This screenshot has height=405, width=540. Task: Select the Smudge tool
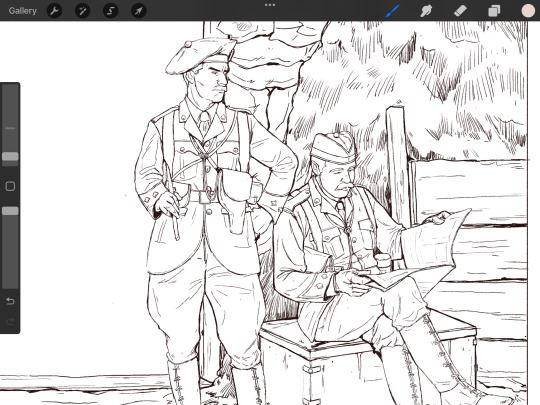[x=426, y=11]
